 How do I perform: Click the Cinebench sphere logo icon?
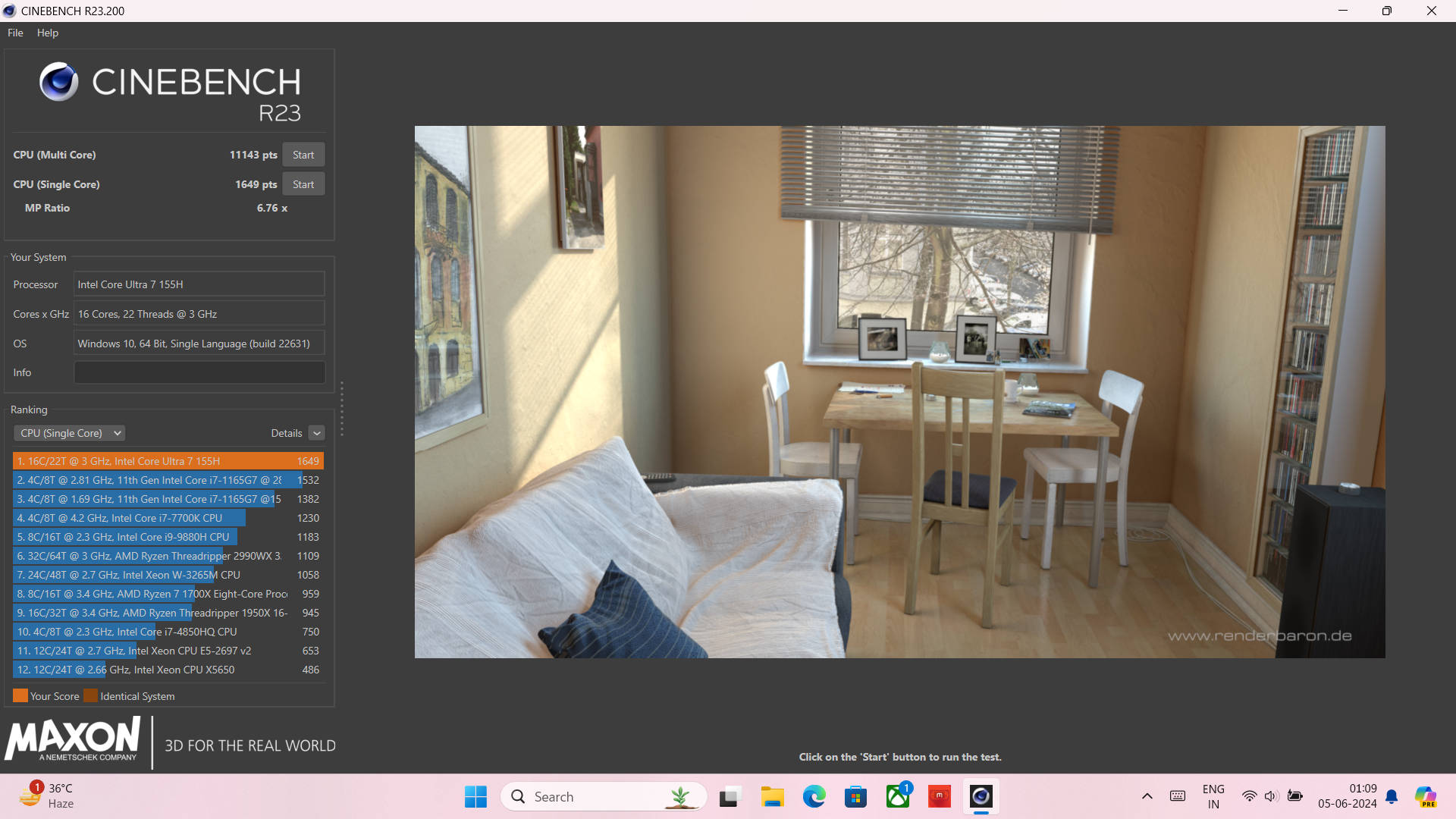tap(59, 82)
